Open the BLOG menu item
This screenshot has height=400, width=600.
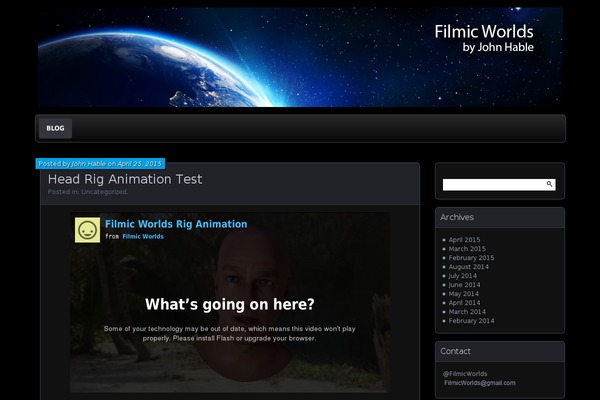click(55, 128)
